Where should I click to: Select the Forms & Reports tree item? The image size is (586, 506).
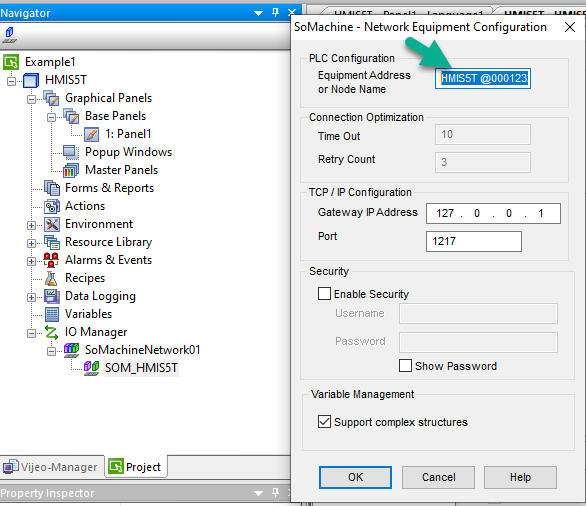point(110,188)
